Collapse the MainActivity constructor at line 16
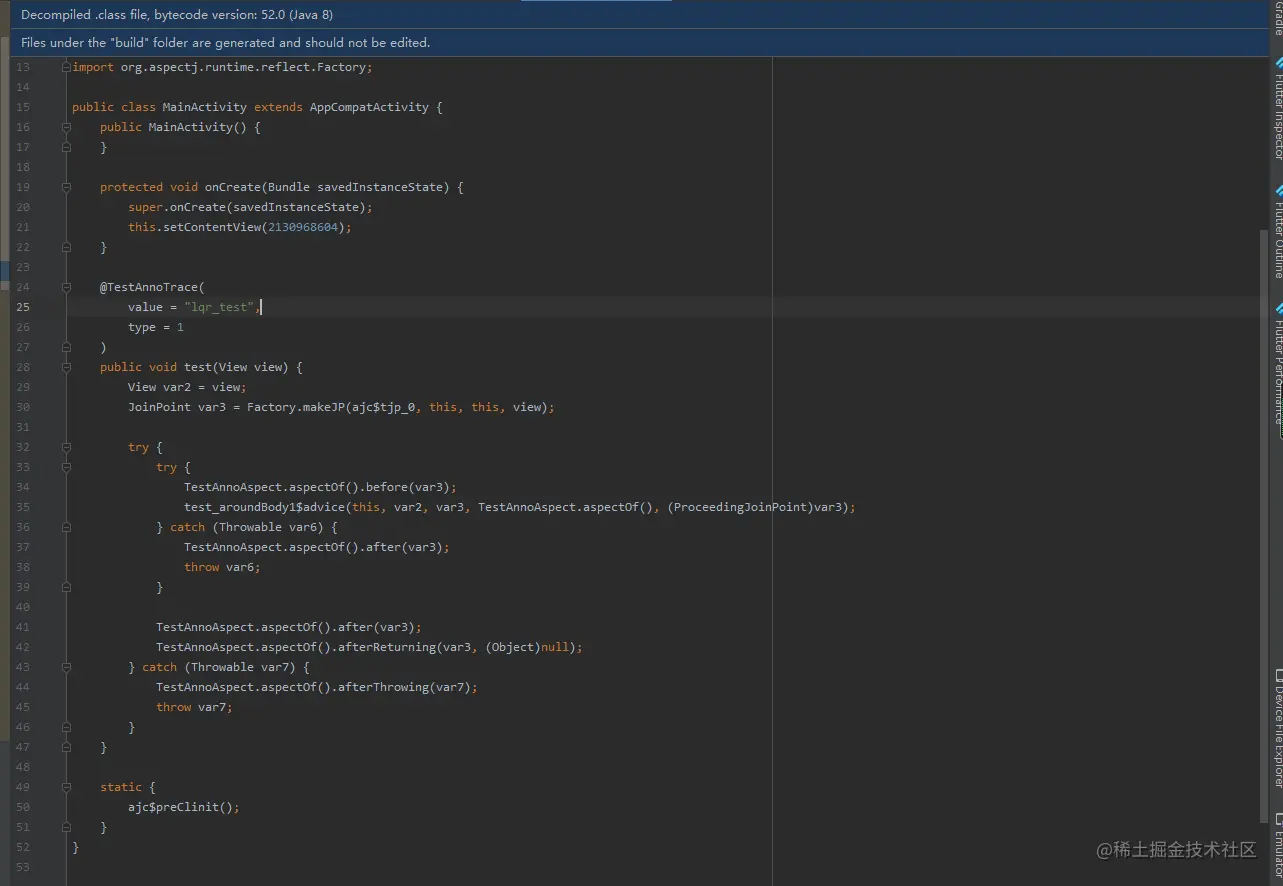 pos(66,127)
